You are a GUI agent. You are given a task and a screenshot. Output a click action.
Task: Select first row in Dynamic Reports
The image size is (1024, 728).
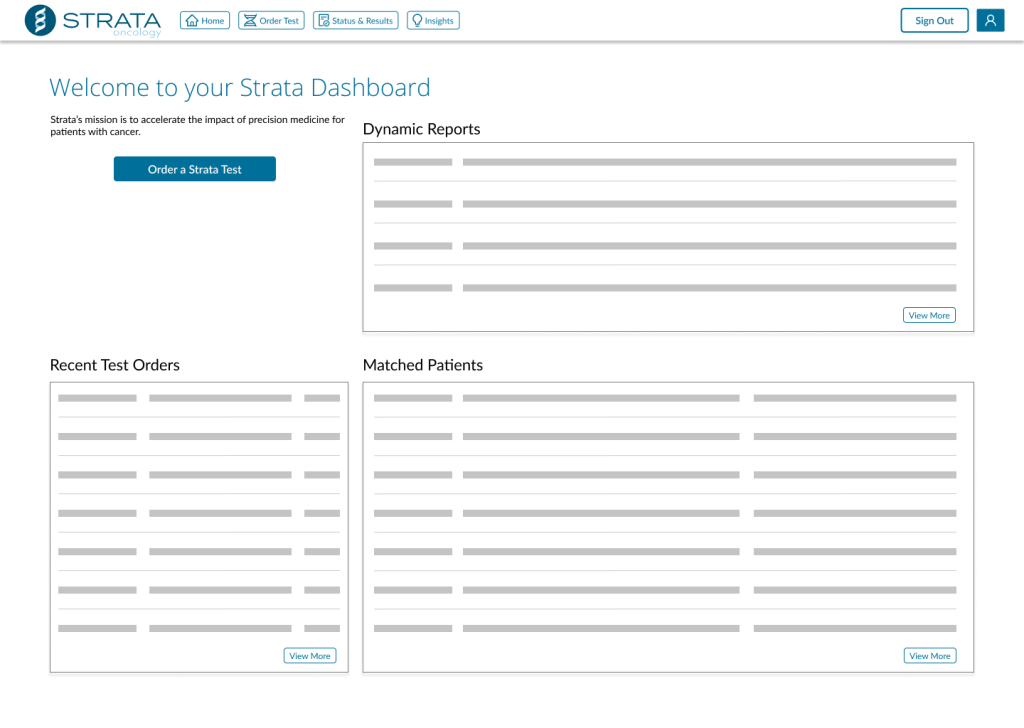(x=665, y=162)
